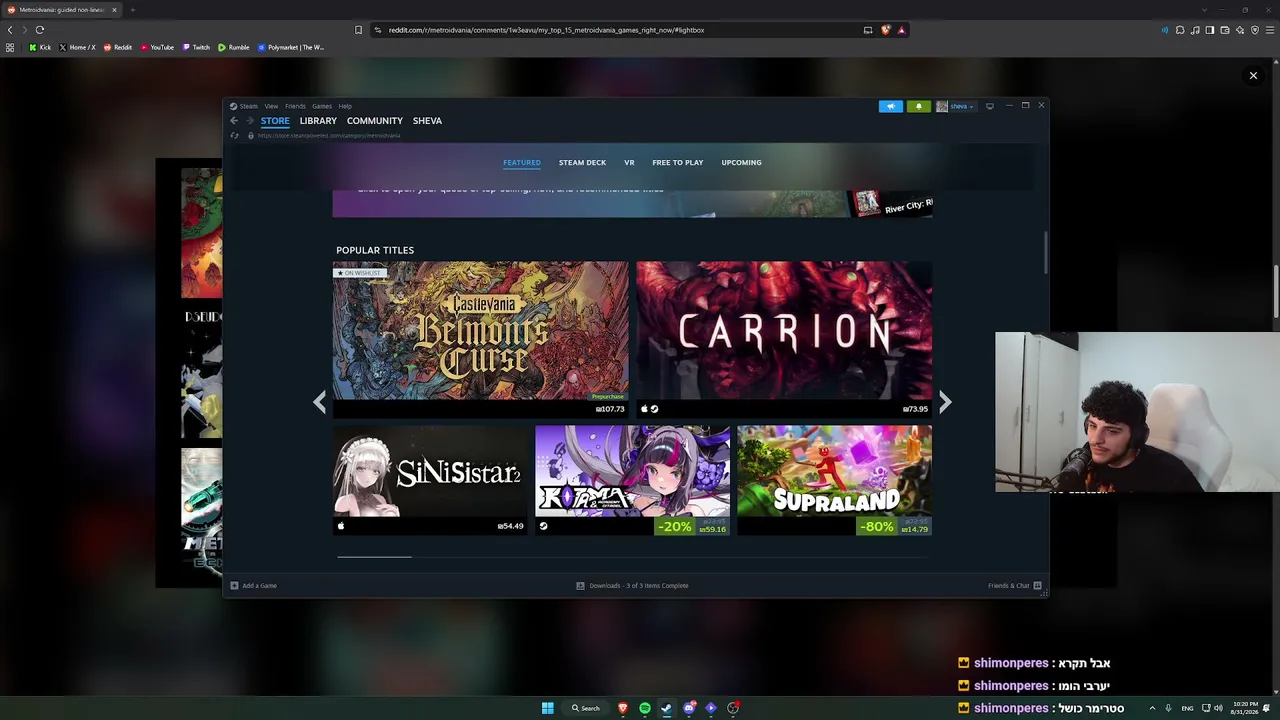Reload the Steam store page
The width and height of the screenshot is (1280, 720).
click(234, 136)
